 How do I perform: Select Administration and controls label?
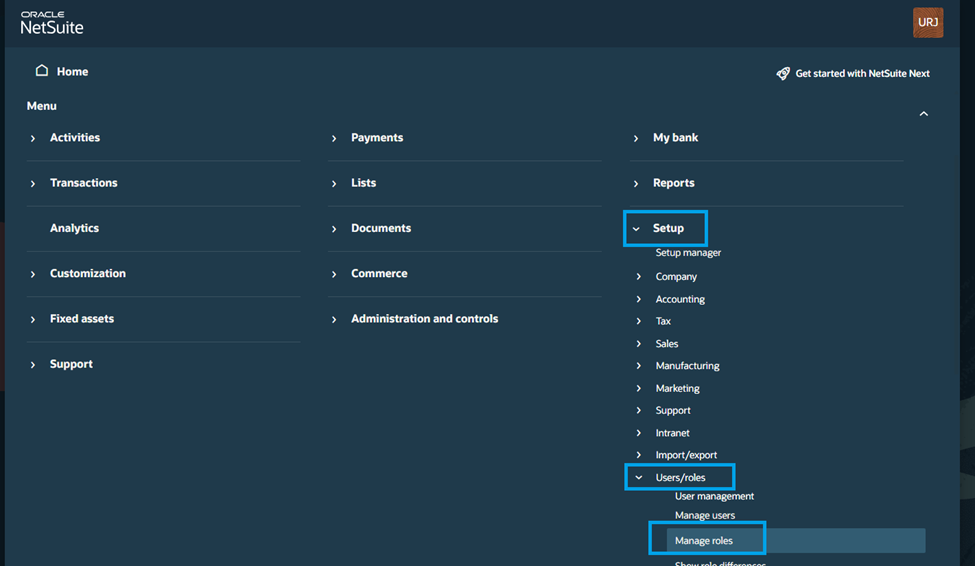tap(424, 318)
